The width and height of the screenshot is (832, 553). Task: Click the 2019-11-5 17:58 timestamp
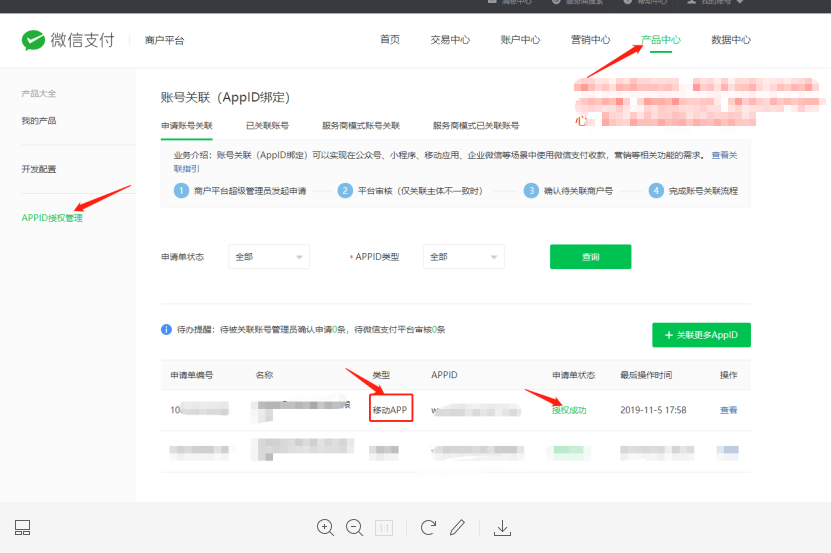653,410
